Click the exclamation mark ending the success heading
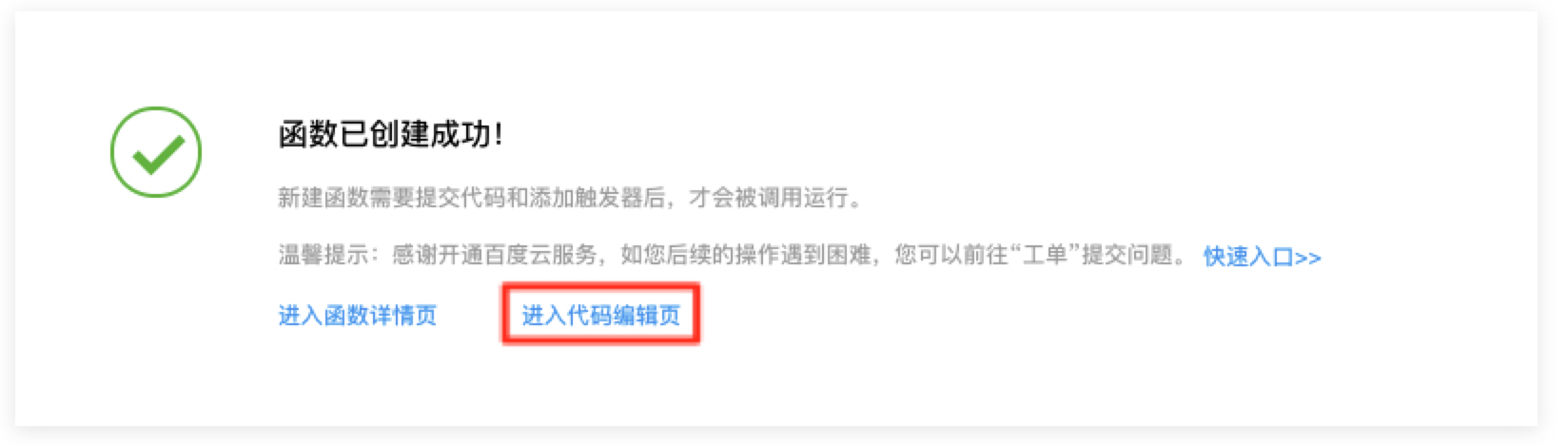 pos(498,134)
